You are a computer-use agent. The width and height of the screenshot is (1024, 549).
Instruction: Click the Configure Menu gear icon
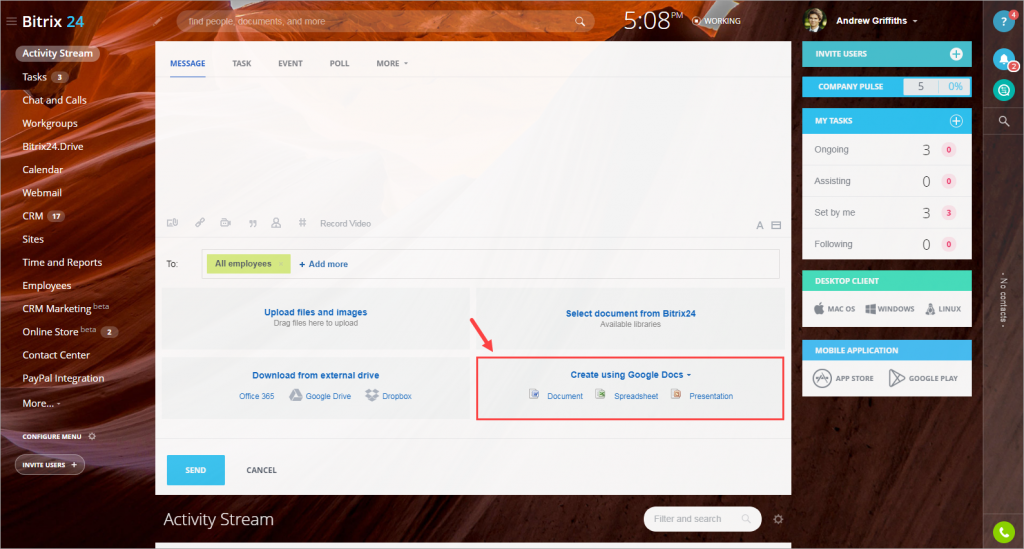[x=92, y=436]
